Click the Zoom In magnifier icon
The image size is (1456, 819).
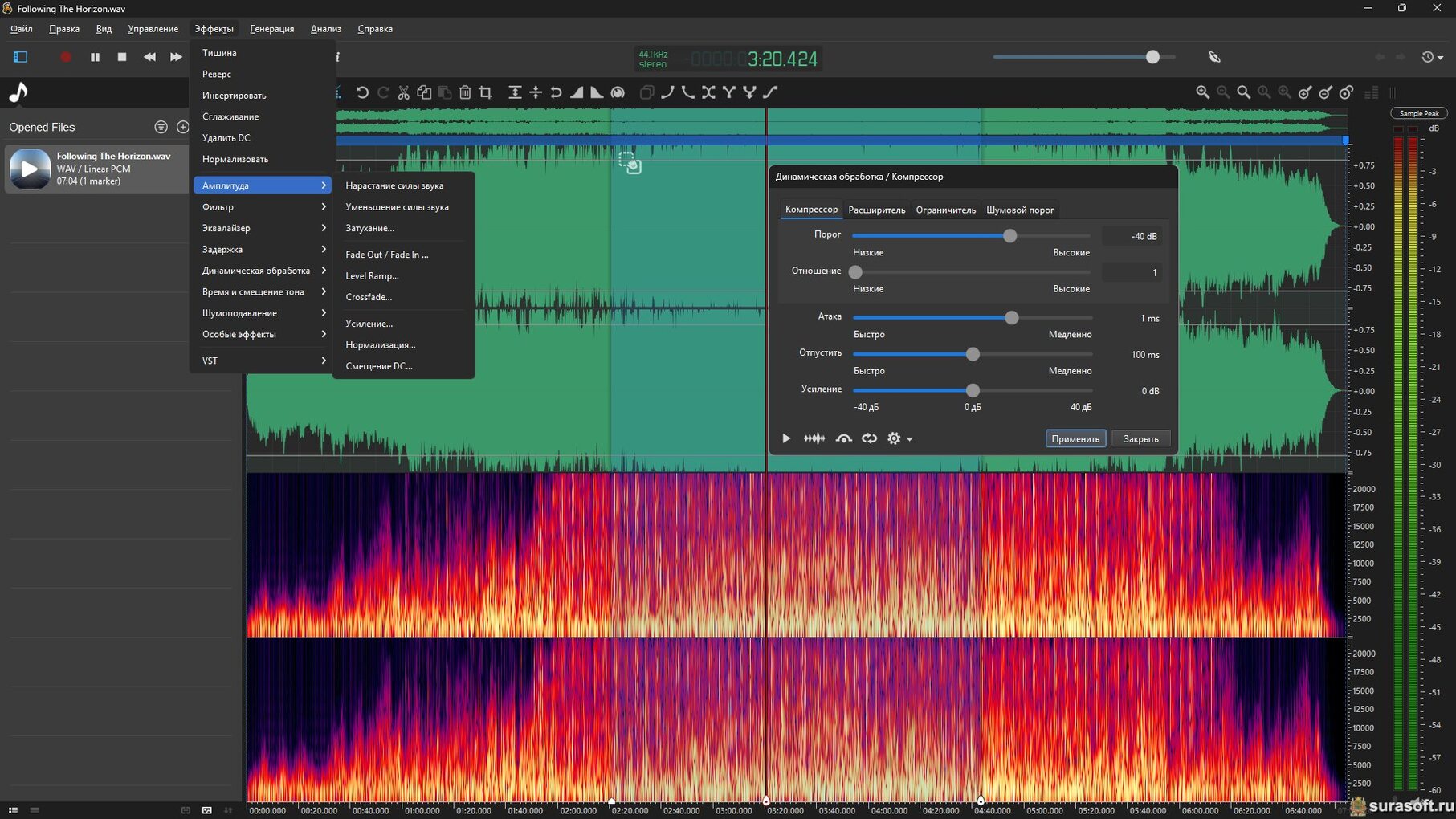click(1202, 92)
